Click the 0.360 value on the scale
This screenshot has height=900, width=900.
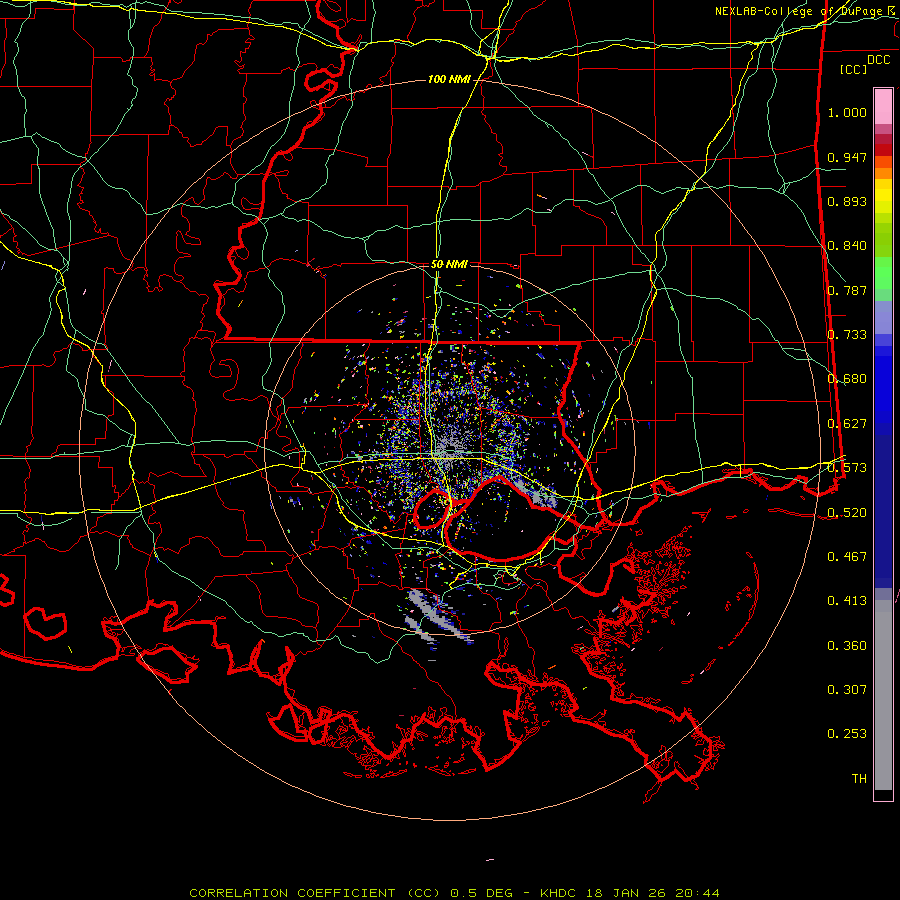click(x=847, y=646)
